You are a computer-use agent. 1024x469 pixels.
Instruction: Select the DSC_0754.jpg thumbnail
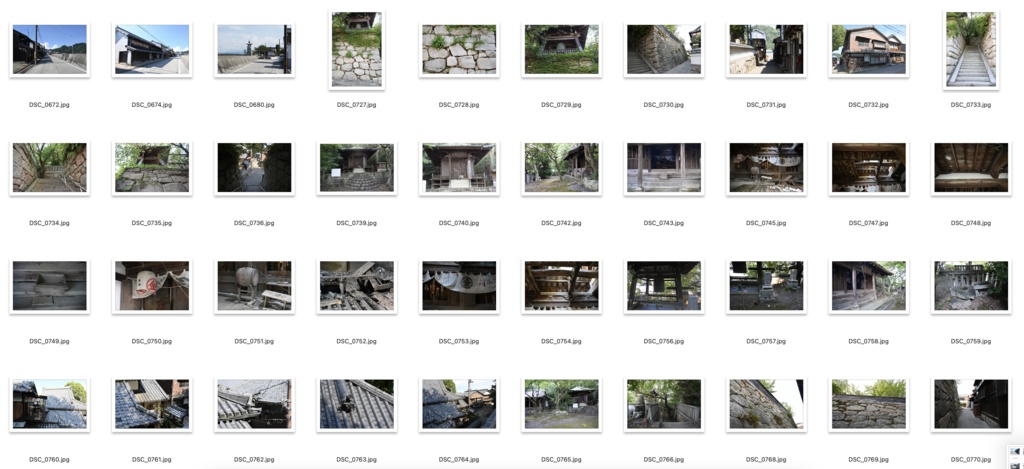pyautogui.click(x=562, y=286)
